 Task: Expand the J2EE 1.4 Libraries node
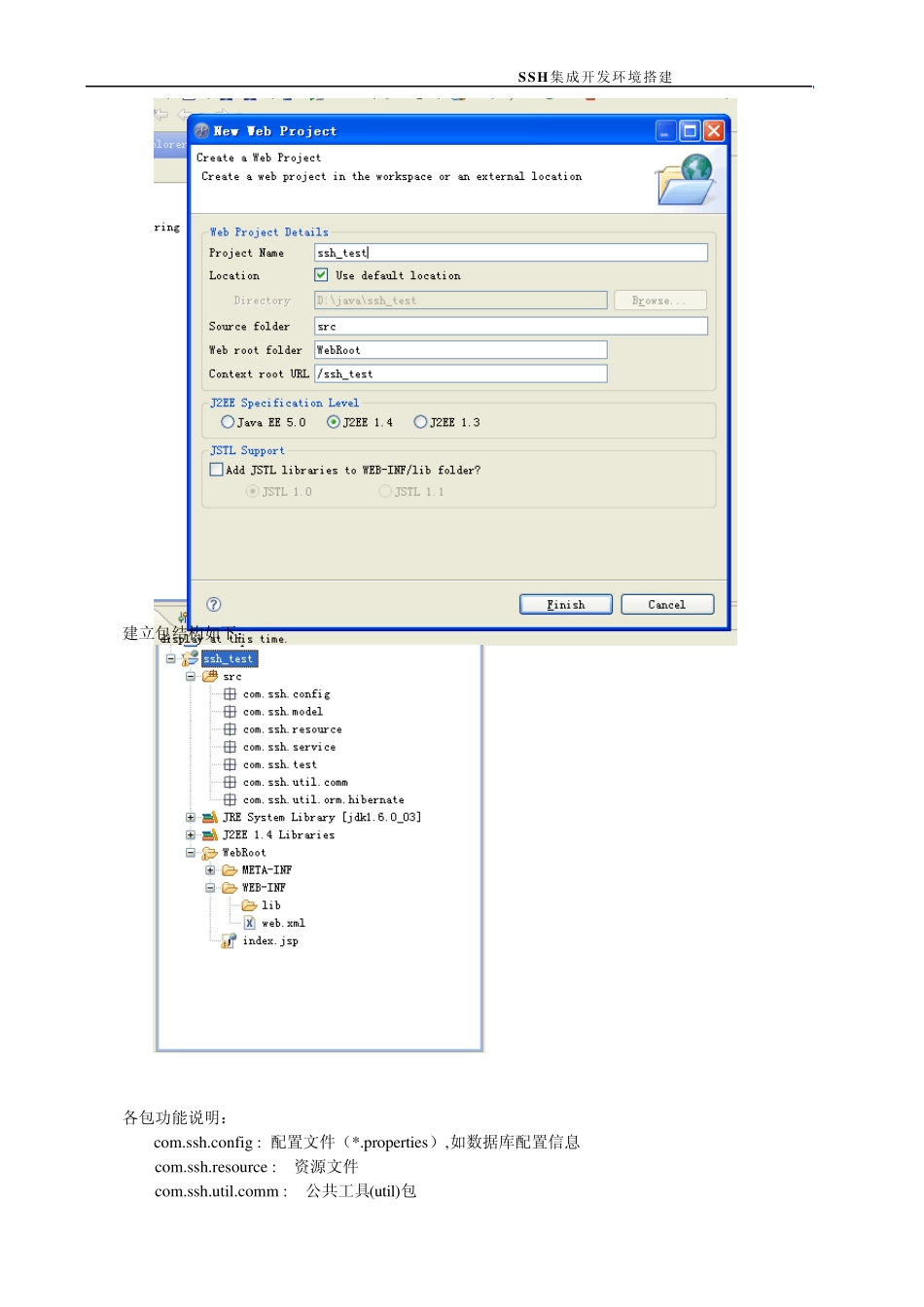tap(191, 835)
